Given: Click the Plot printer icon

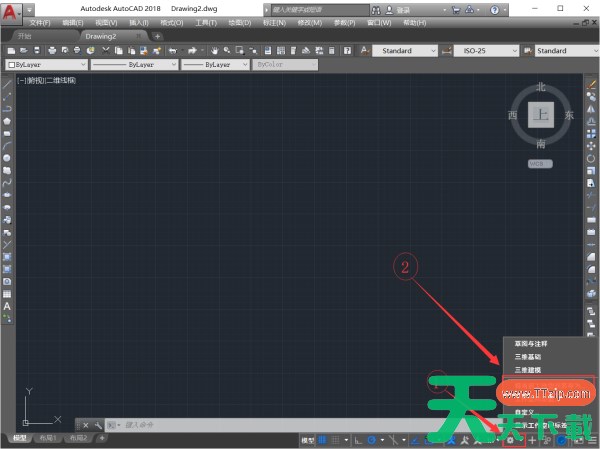Looking at the screenshot, I should (52, 51).
